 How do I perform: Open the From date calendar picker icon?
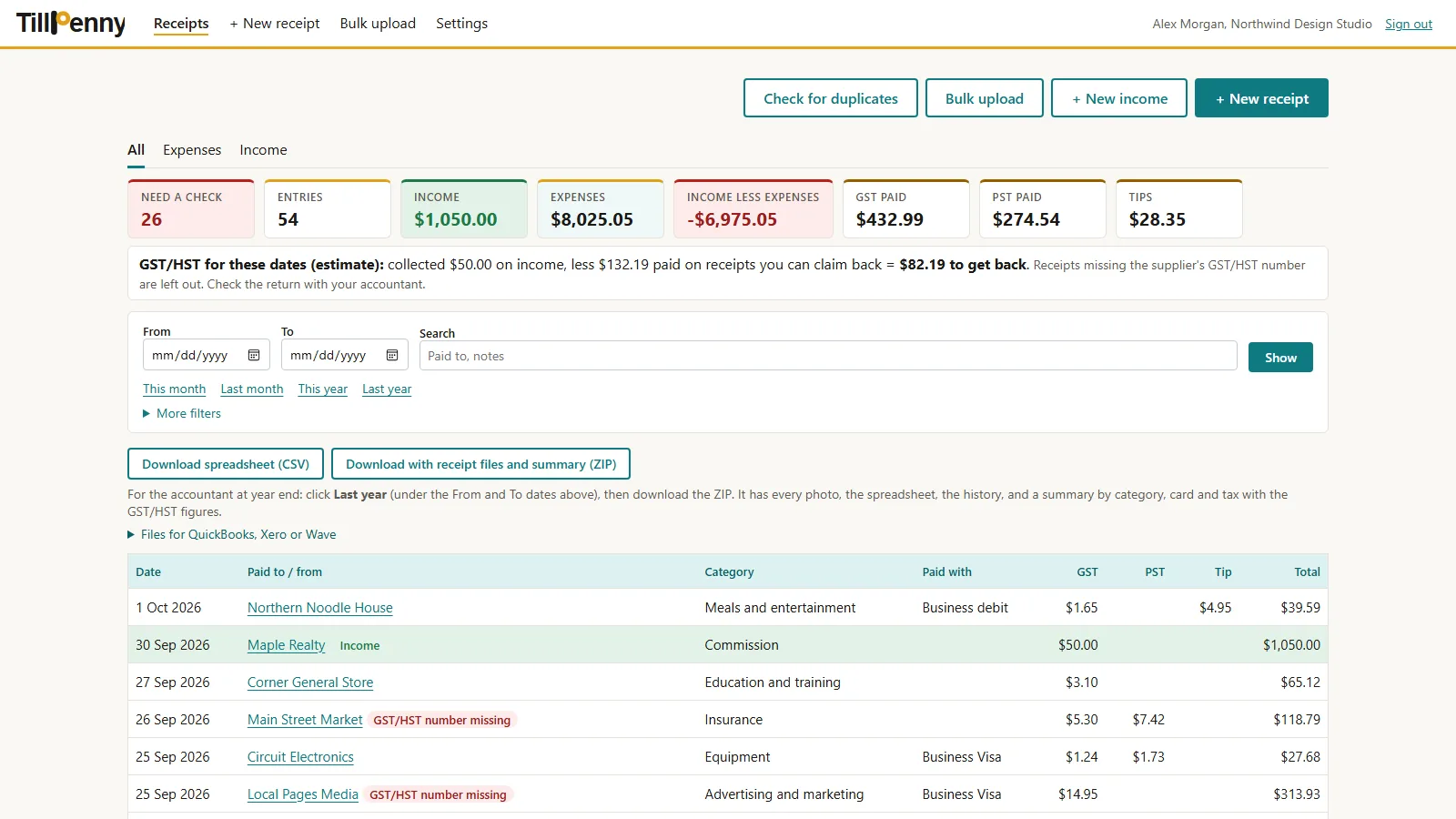(x=254, y=355)
